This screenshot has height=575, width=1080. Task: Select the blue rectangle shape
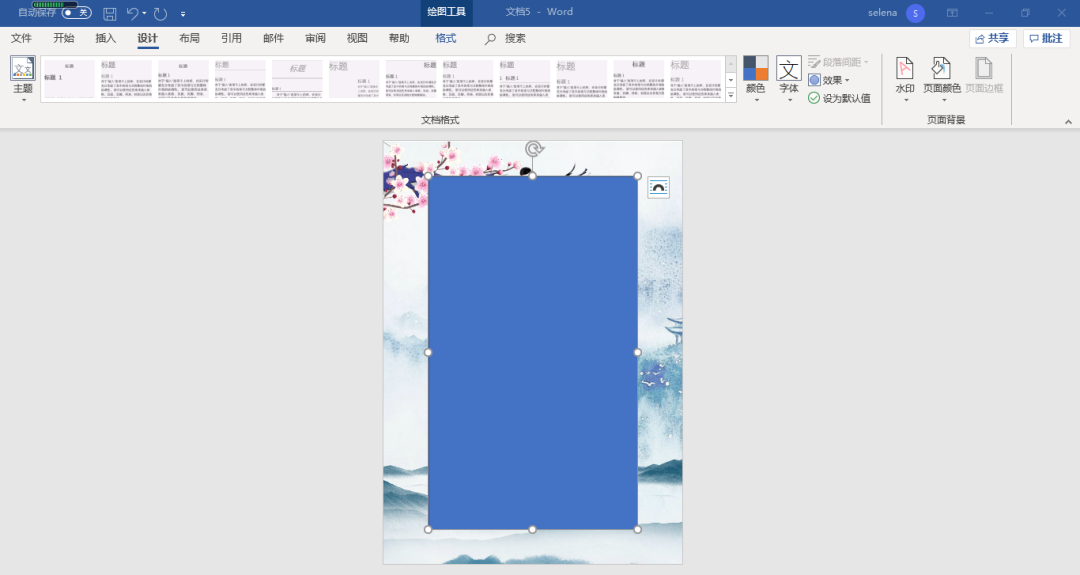pos(532,353)
